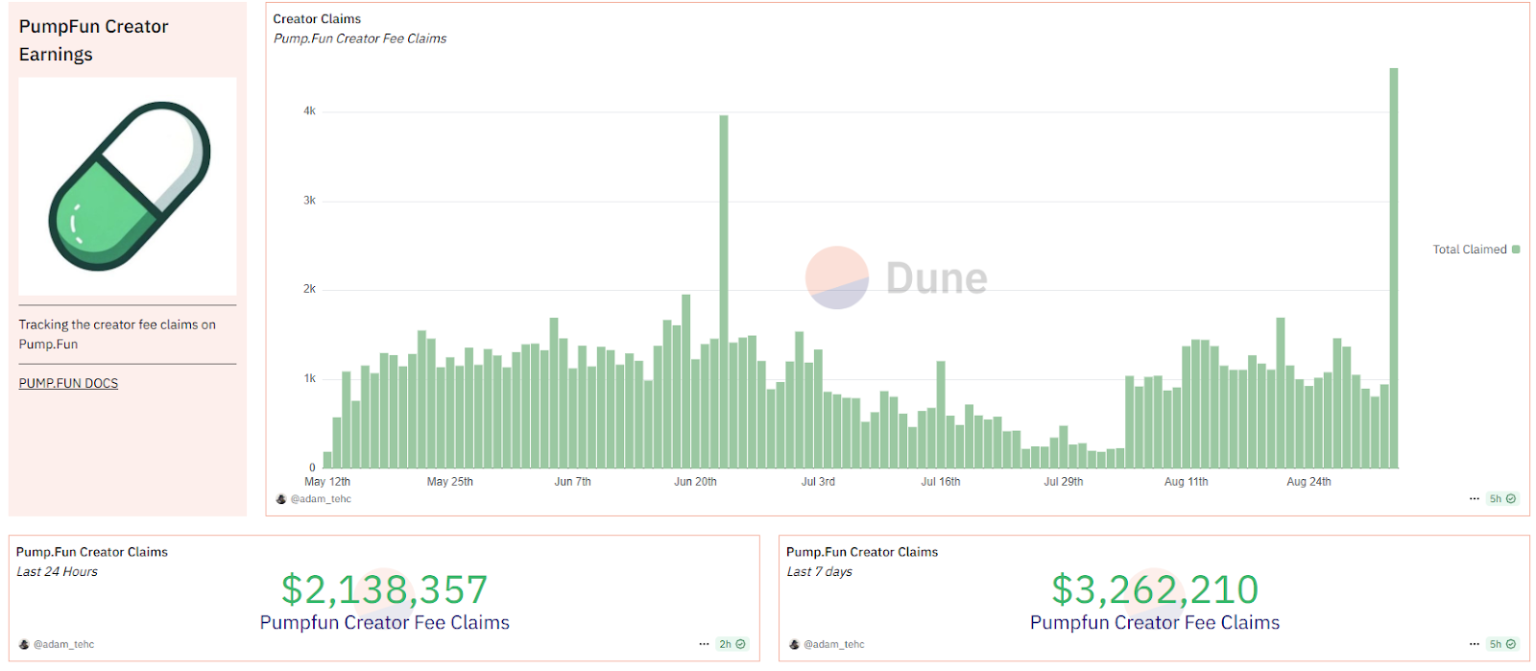
Task: Click the green pill logo image
Action: [x=128, y=186]
